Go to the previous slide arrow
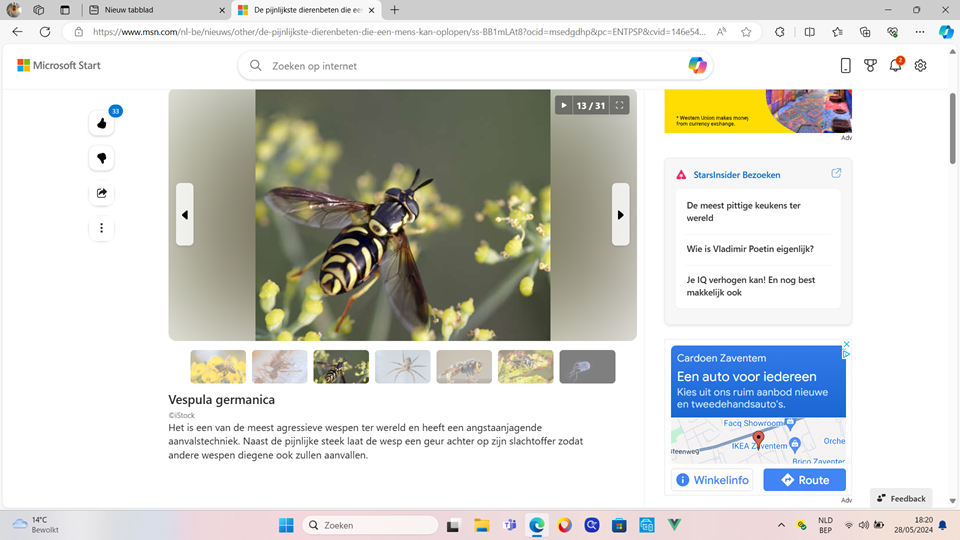The height and width of the screenshot is (540, 960). pyautogui.click(x=185, y=215)
